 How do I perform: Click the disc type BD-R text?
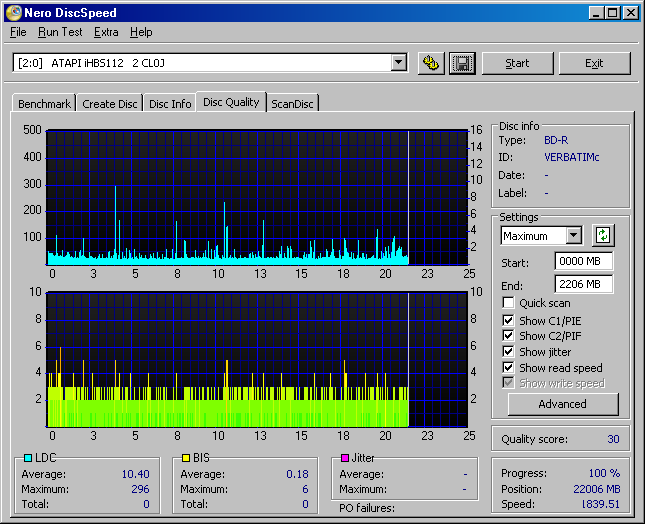556,140
